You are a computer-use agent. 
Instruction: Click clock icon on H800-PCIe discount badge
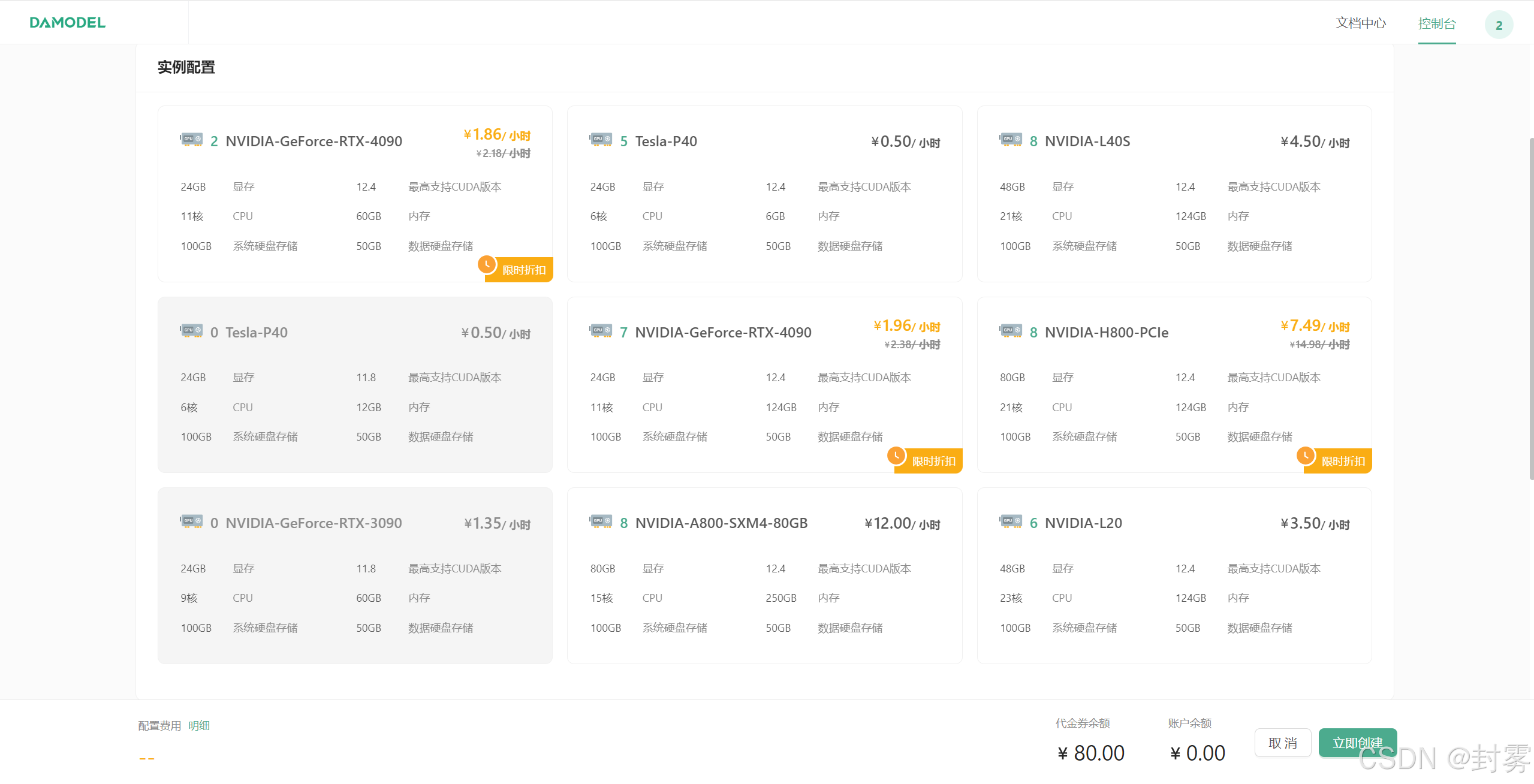tap(1305, 456)
